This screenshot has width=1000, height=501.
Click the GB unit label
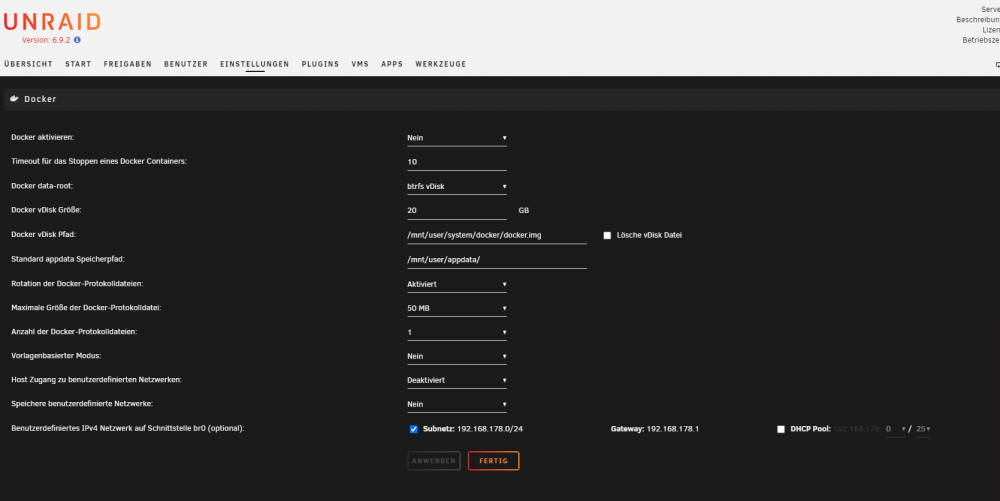point(524,210)
